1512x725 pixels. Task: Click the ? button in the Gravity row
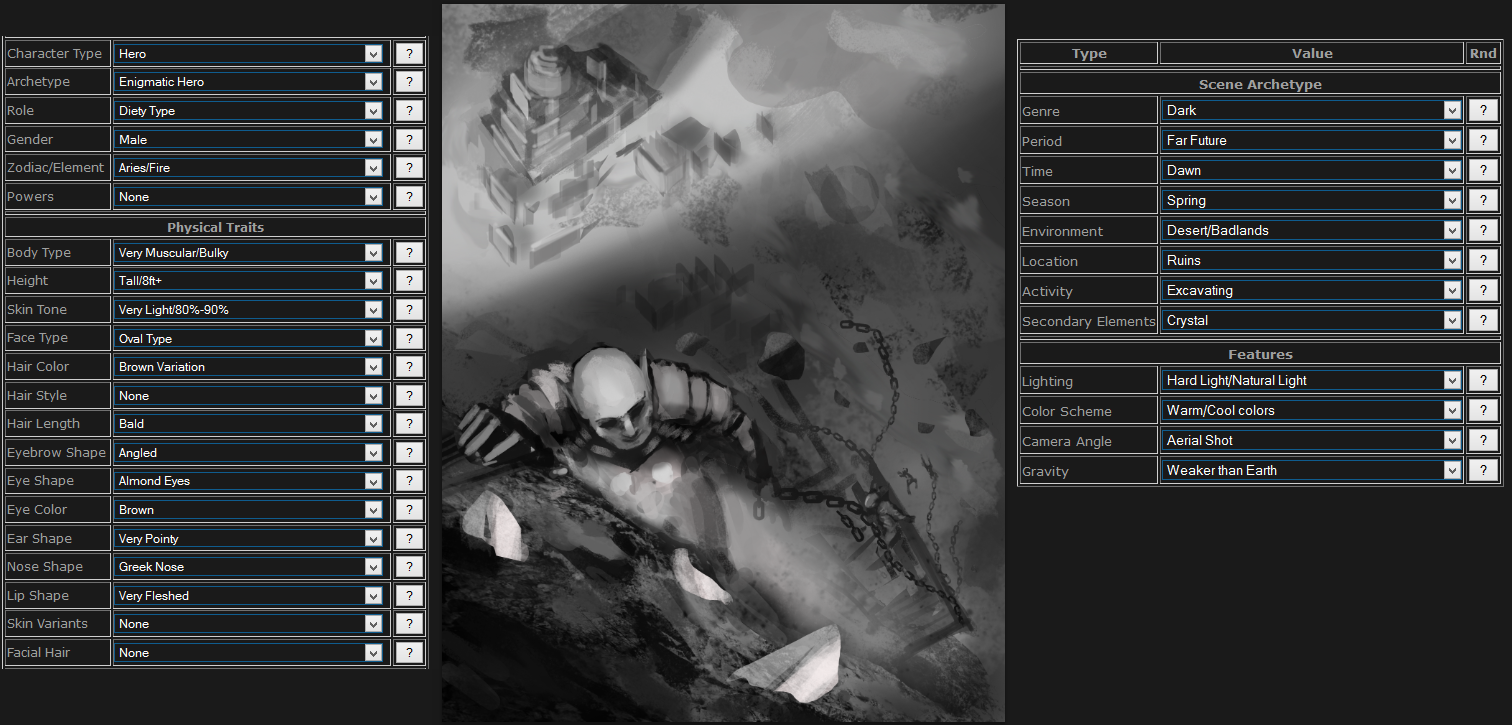(1482, 471)
